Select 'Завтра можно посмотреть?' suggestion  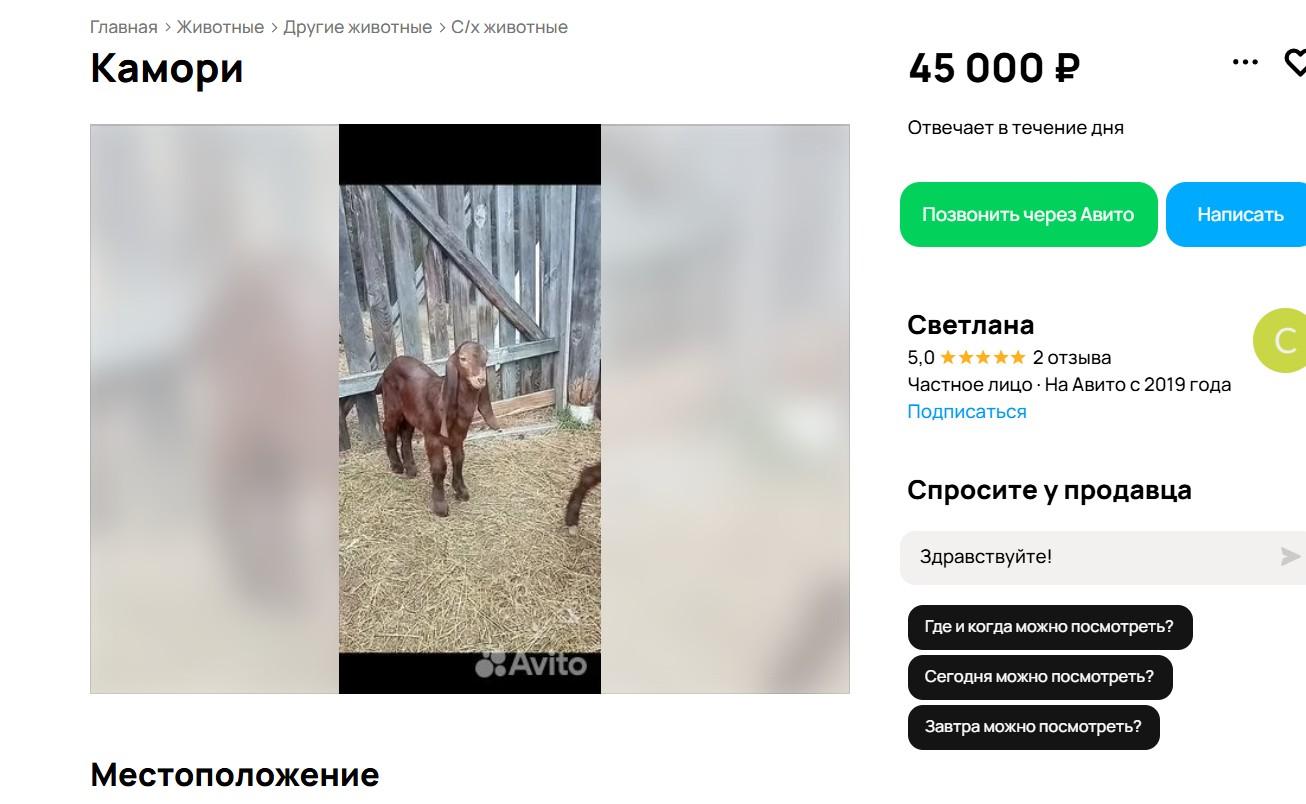click(1033, 727)
